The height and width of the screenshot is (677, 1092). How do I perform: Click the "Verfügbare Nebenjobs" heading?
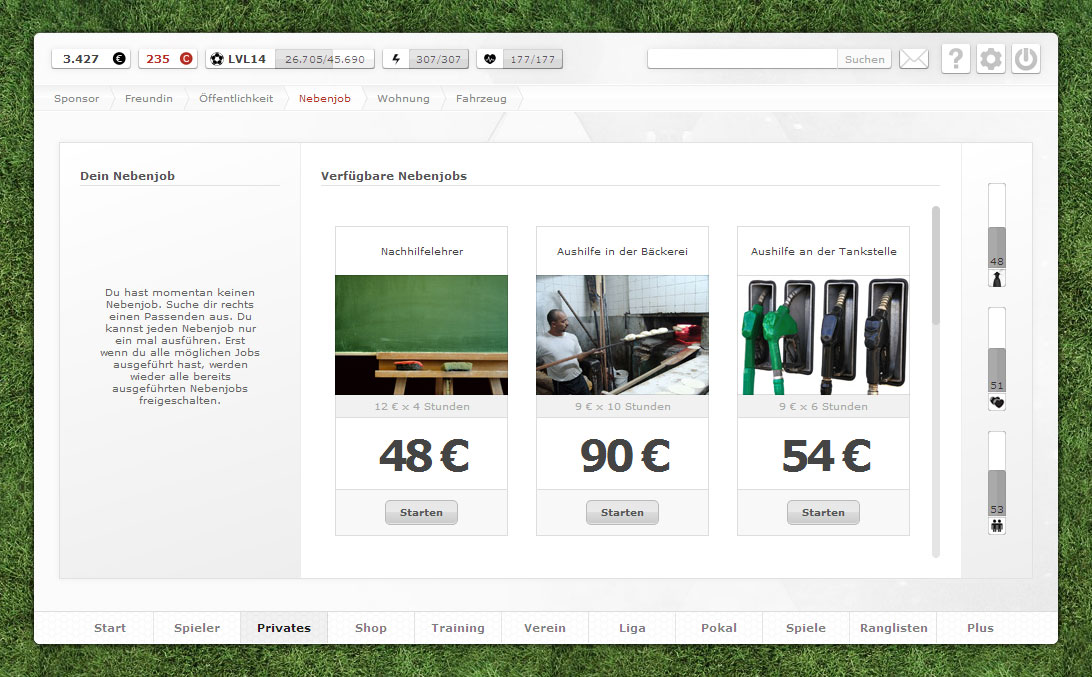pyautogui.click(x=393, y=176)
